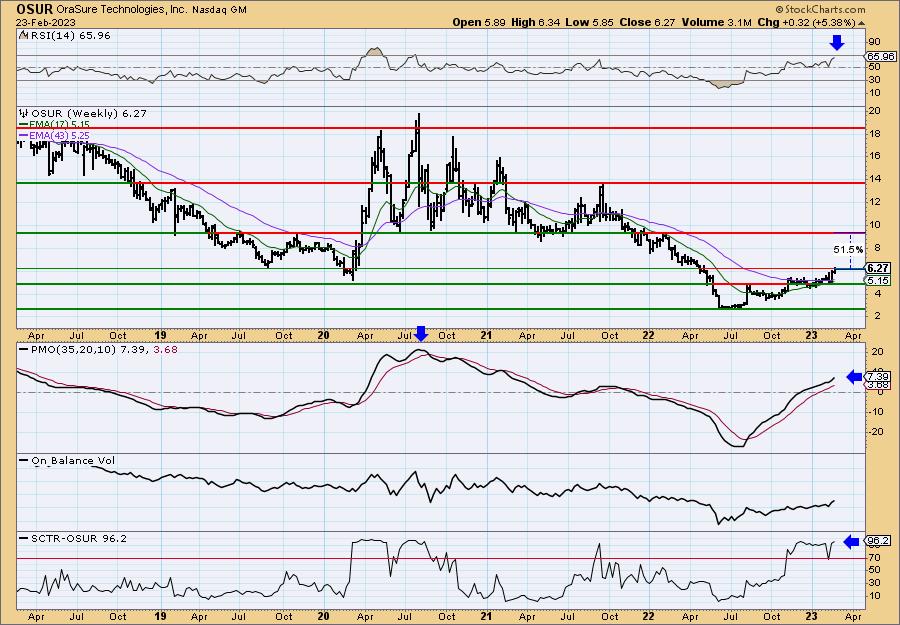Click the 7.39 PMO value tag on the right axis
The image size is (900, 625).
coord(878,378)
